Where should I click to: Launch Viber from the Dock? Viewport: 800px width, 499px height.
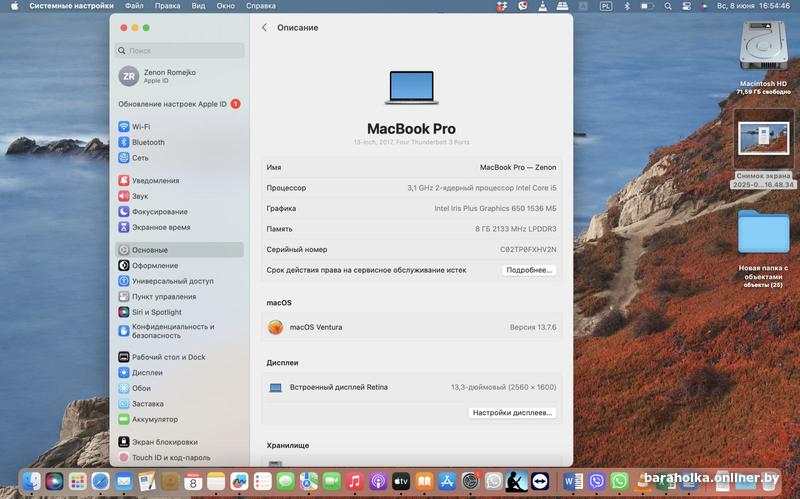(x=596, y=481)
